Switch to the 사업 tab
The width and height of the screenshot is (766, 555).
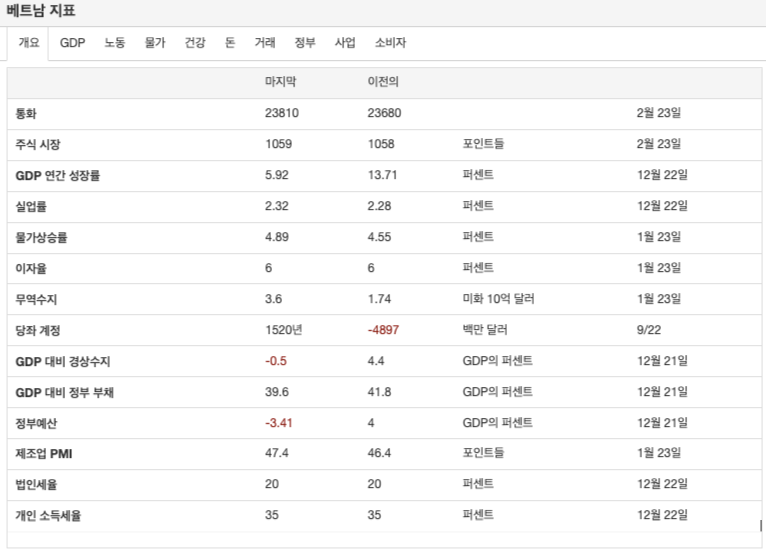[345, 43]
